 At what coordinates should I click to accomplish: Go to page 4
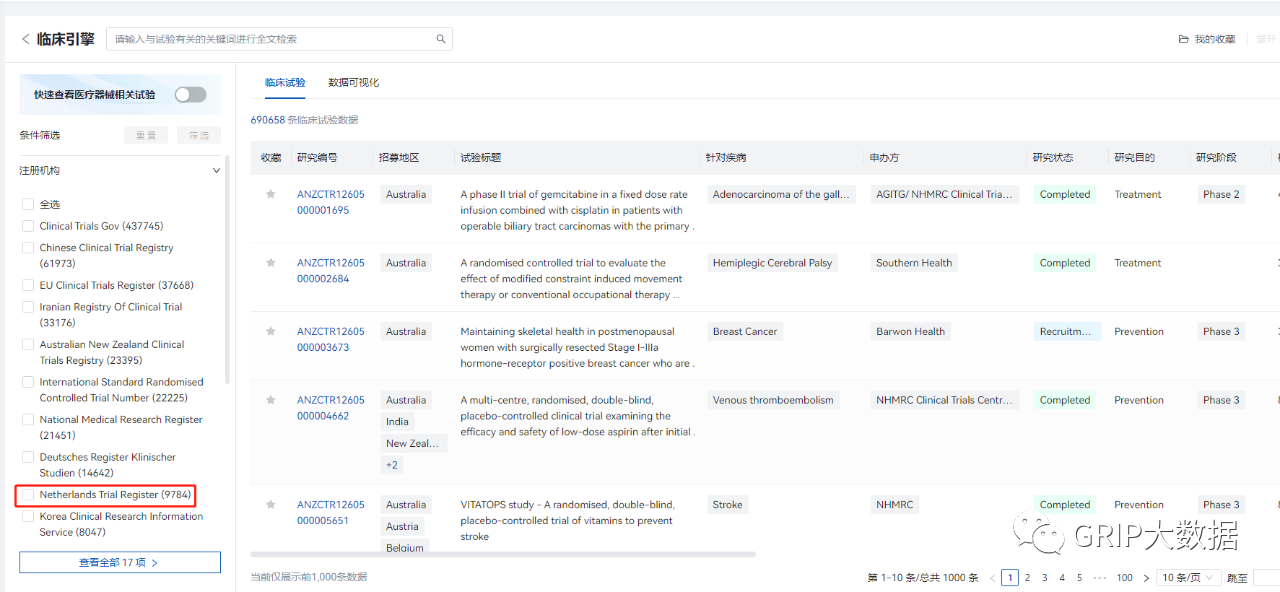click(1062, 578)
